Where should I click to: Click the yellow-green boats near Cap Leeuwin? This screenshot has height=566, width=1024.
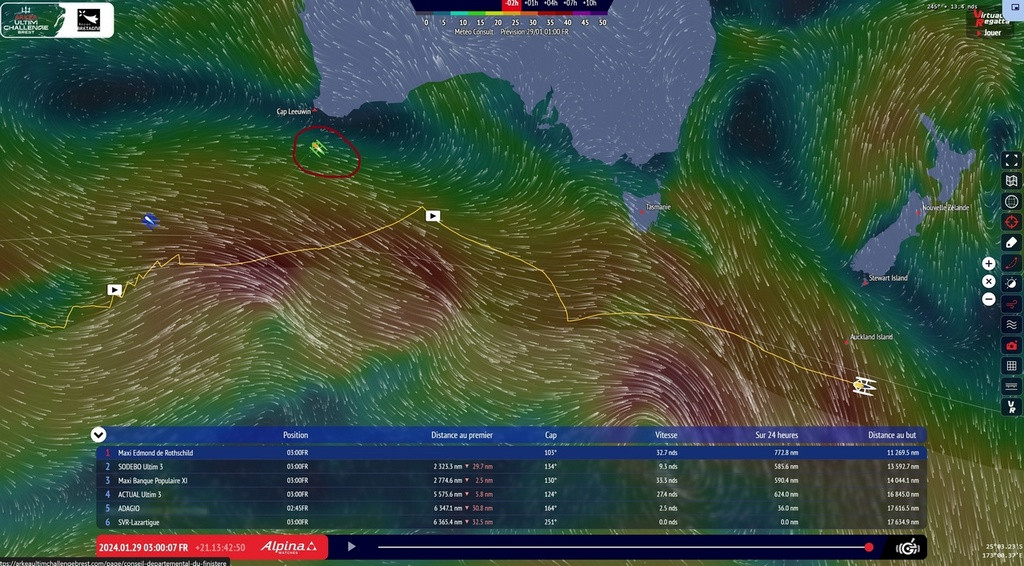317,148
